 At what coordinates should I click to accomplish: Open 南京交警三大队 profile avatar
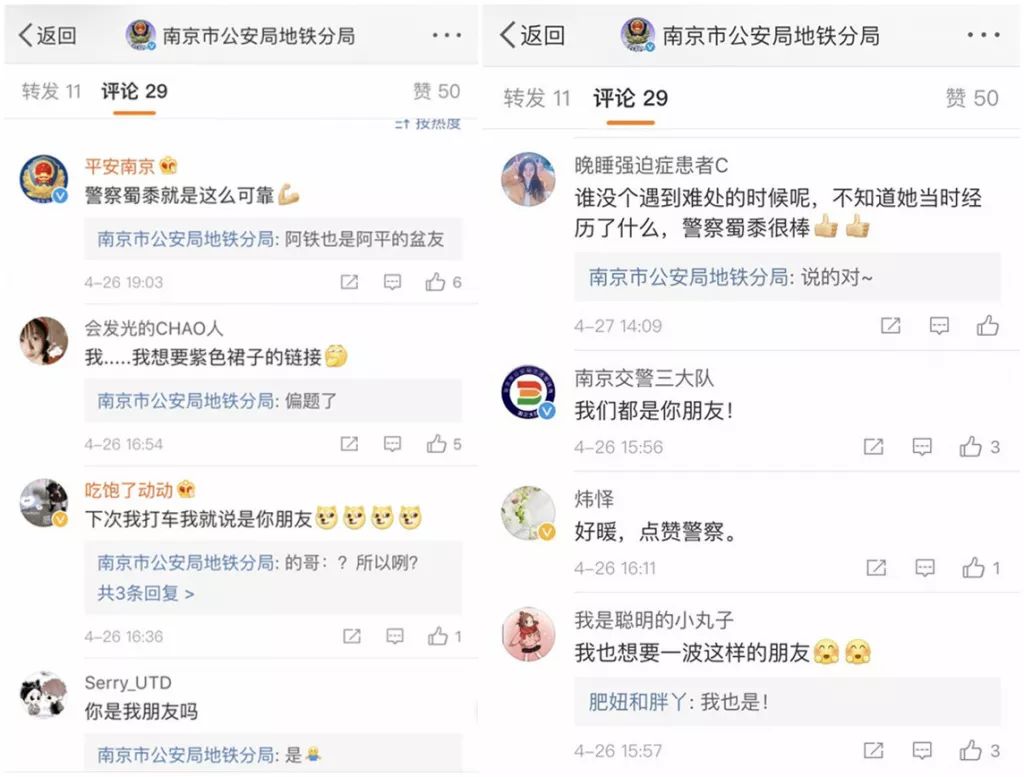pyautogui.click(x=528, y=392)
